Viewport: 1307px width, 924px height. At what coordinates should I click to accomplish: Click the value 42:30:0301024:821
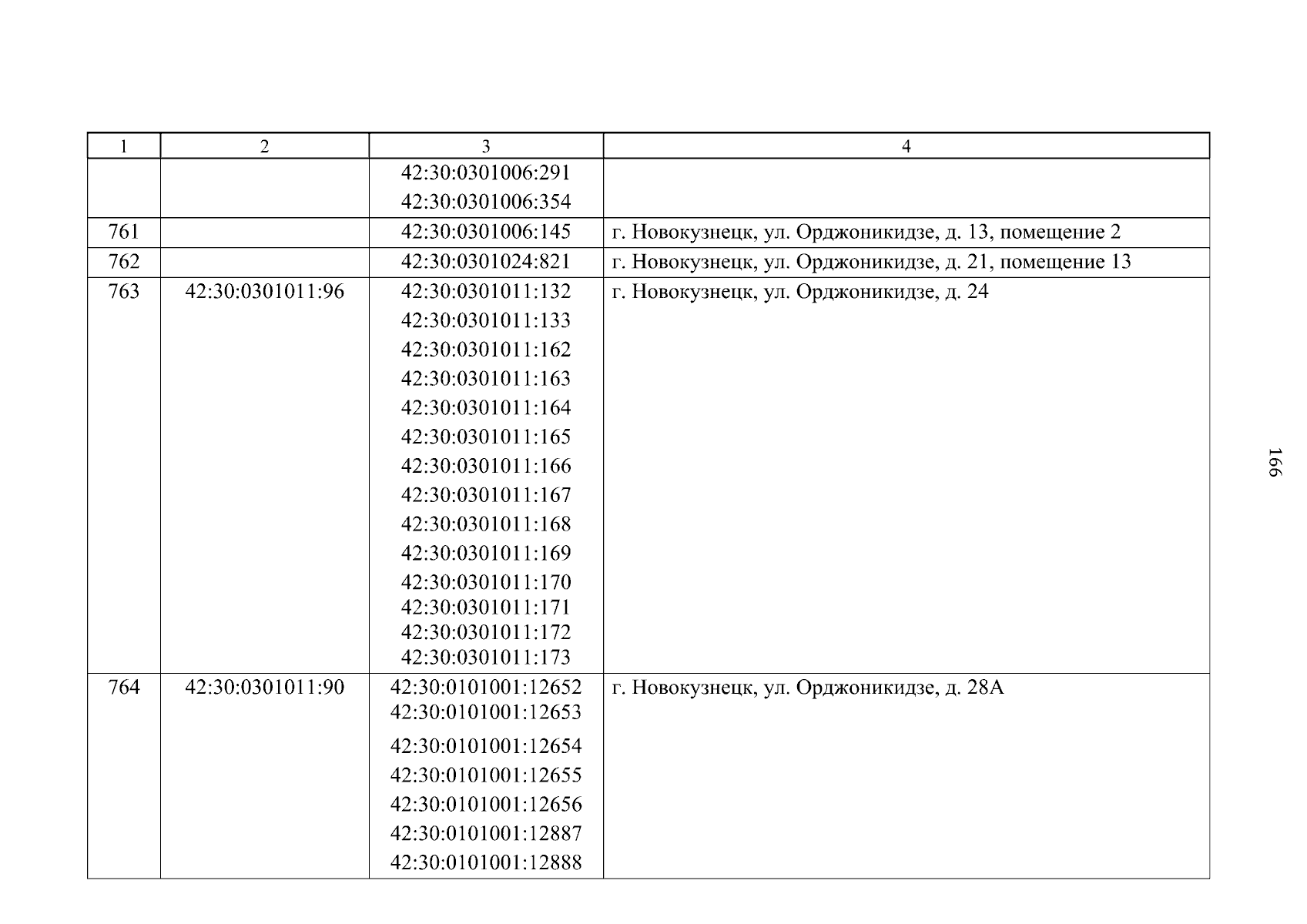coord(486,262)
